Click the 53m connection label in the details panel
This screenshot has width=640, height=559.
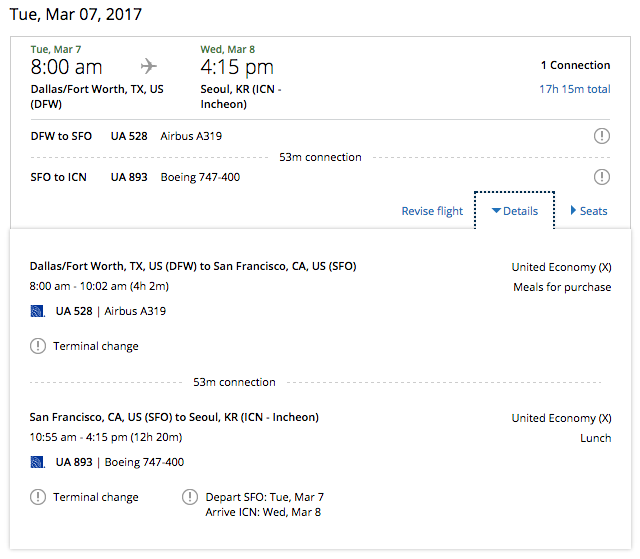point(234,382)
